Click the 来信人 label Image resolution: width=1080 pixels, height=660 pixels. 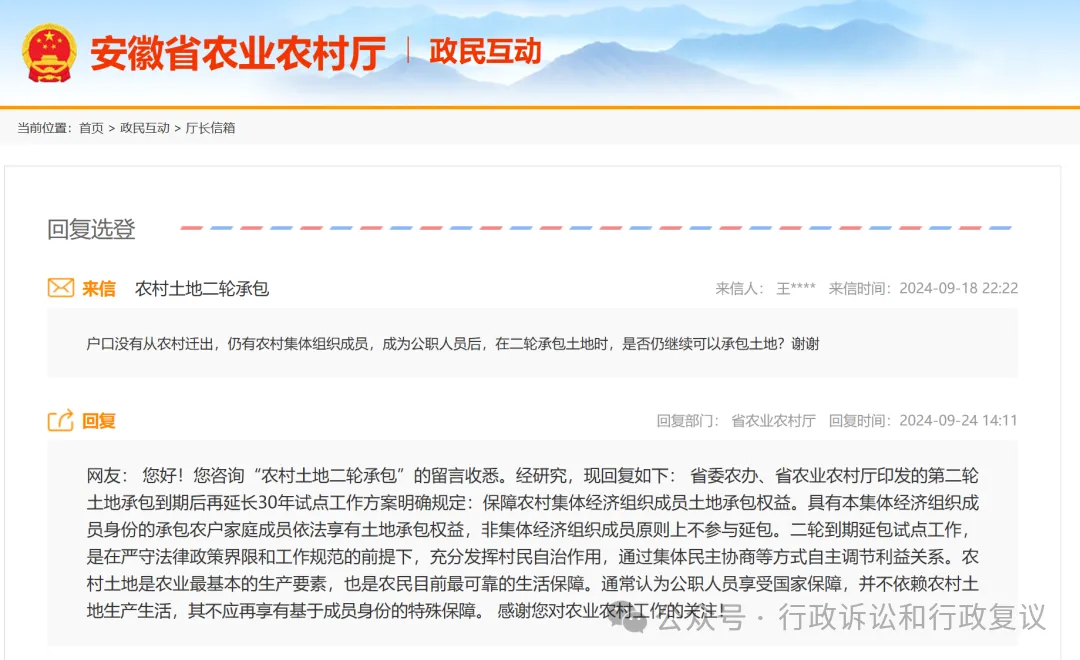point(739,288)
